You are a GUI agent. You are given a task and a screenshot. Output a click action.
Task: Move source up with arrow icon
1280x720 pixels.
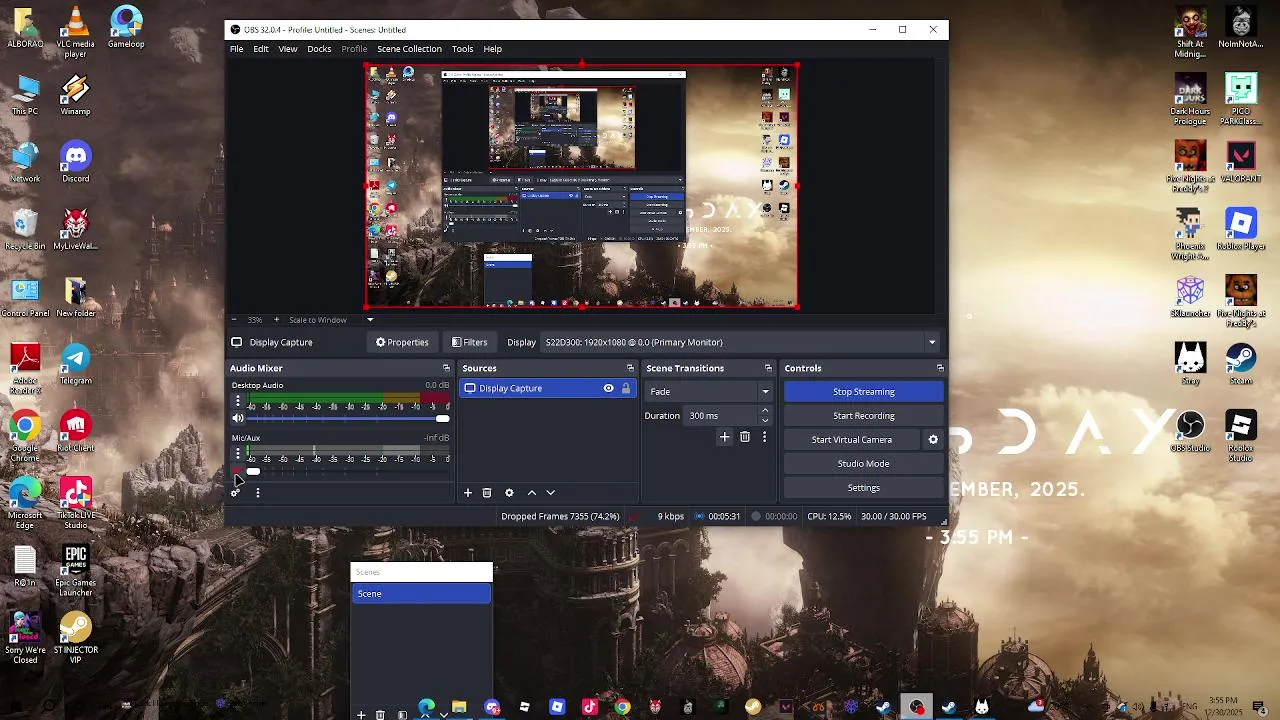(x=532, y=493)
